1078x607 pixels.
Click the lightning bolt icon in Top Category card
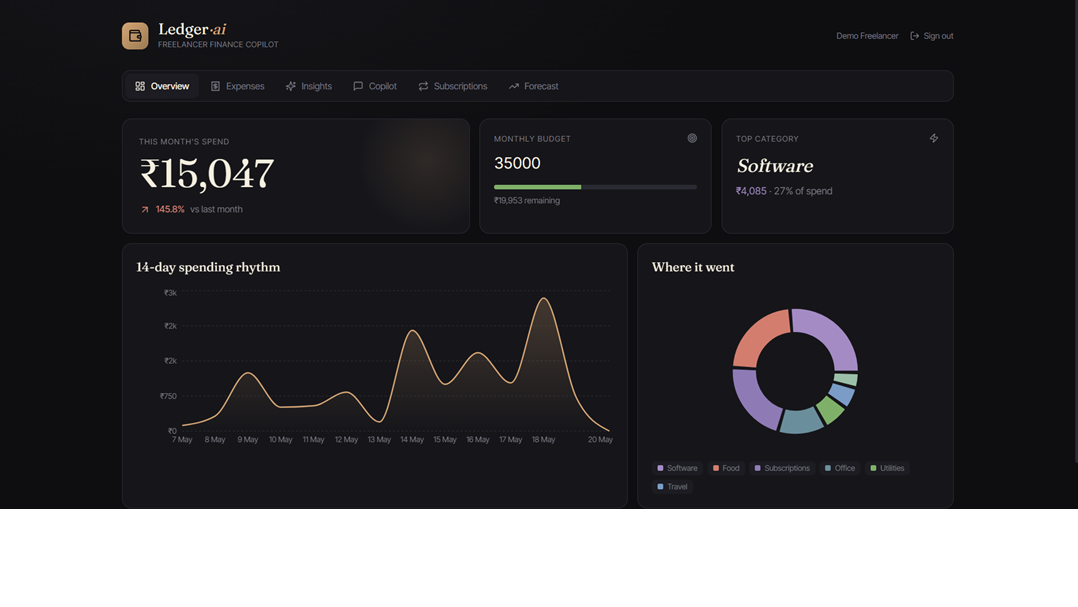(934, 138)
